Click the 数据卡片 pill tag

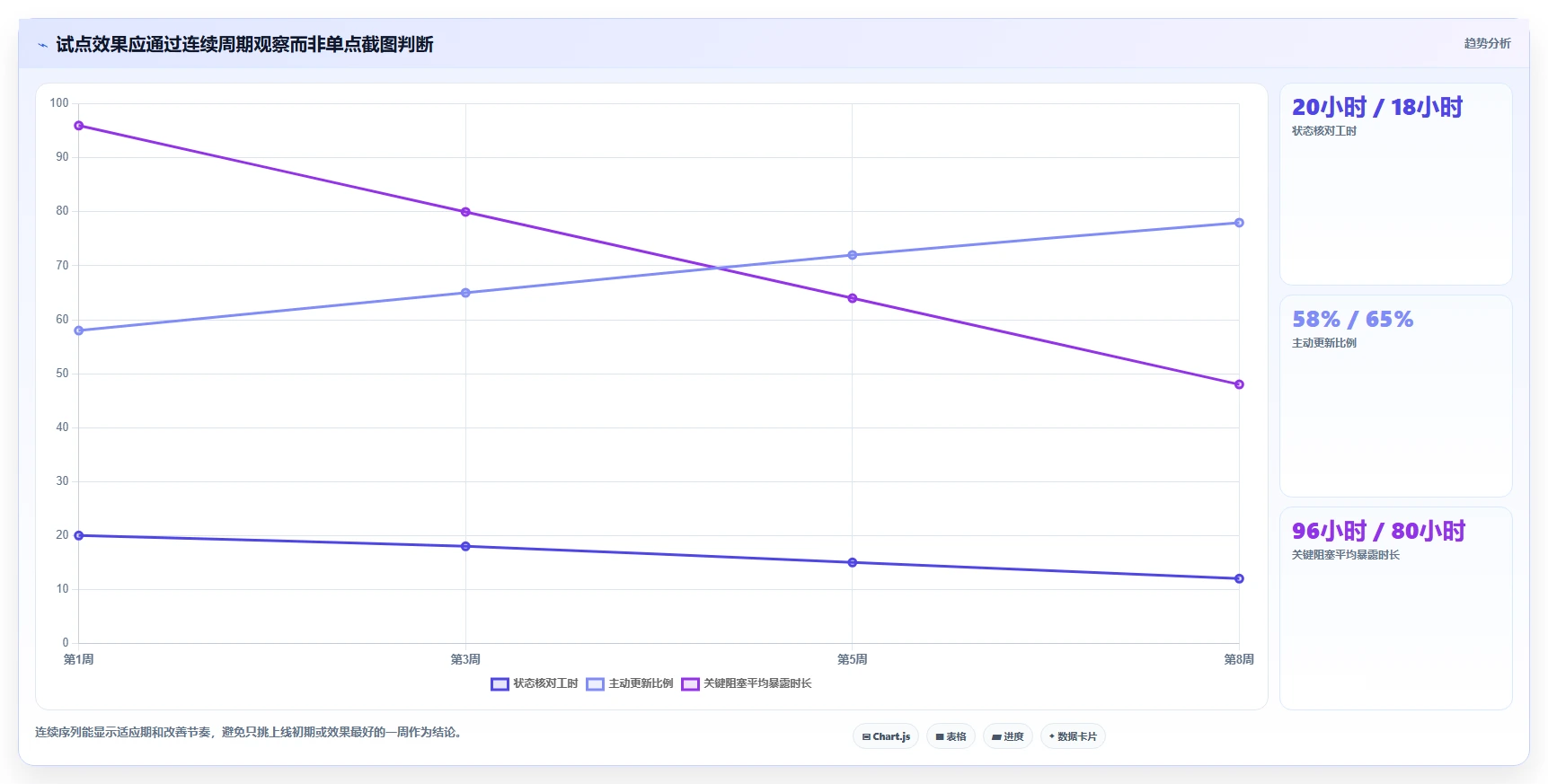click(1073, 736)
